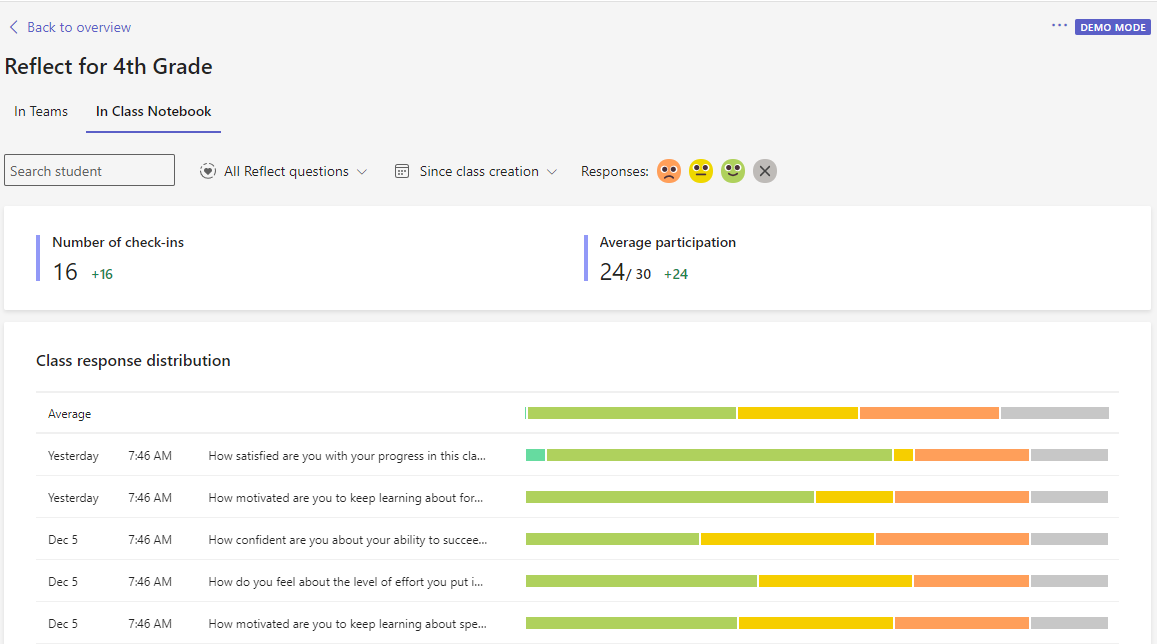Toggle the yellow neutral face response filter
Viewport: 1157px width, 644px height.
[701, 171]
